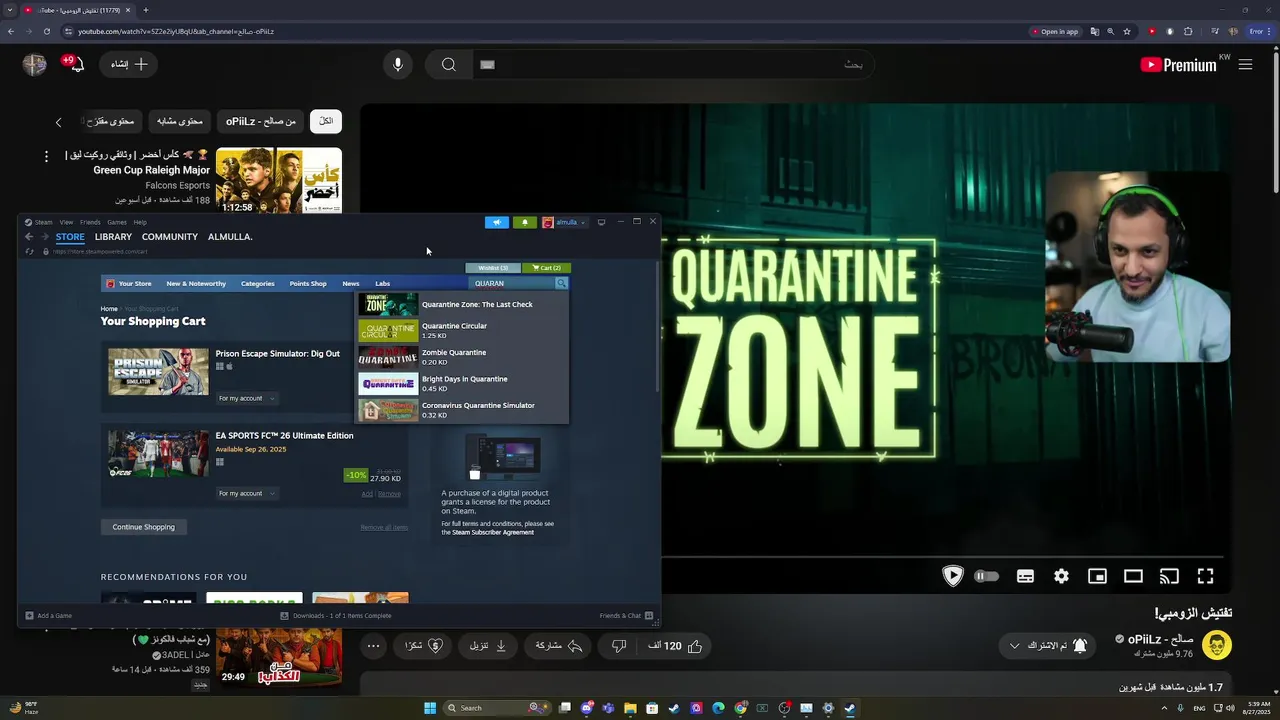Click the Steam store search magnifier icon
1280x720 pixels.
[x=561, y=283]
